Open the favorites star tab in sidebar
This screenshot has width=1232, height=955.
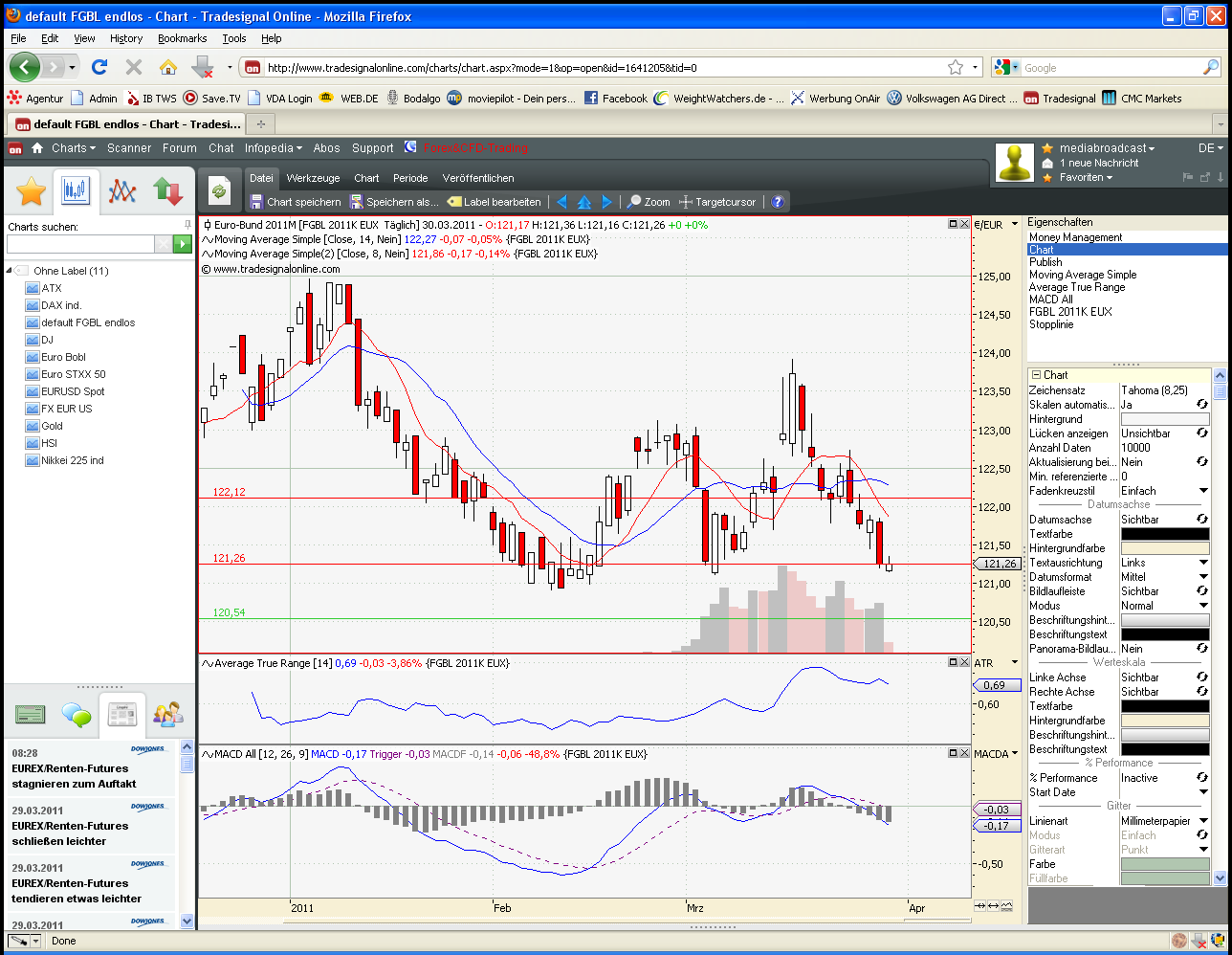click(x=31, y=191)
